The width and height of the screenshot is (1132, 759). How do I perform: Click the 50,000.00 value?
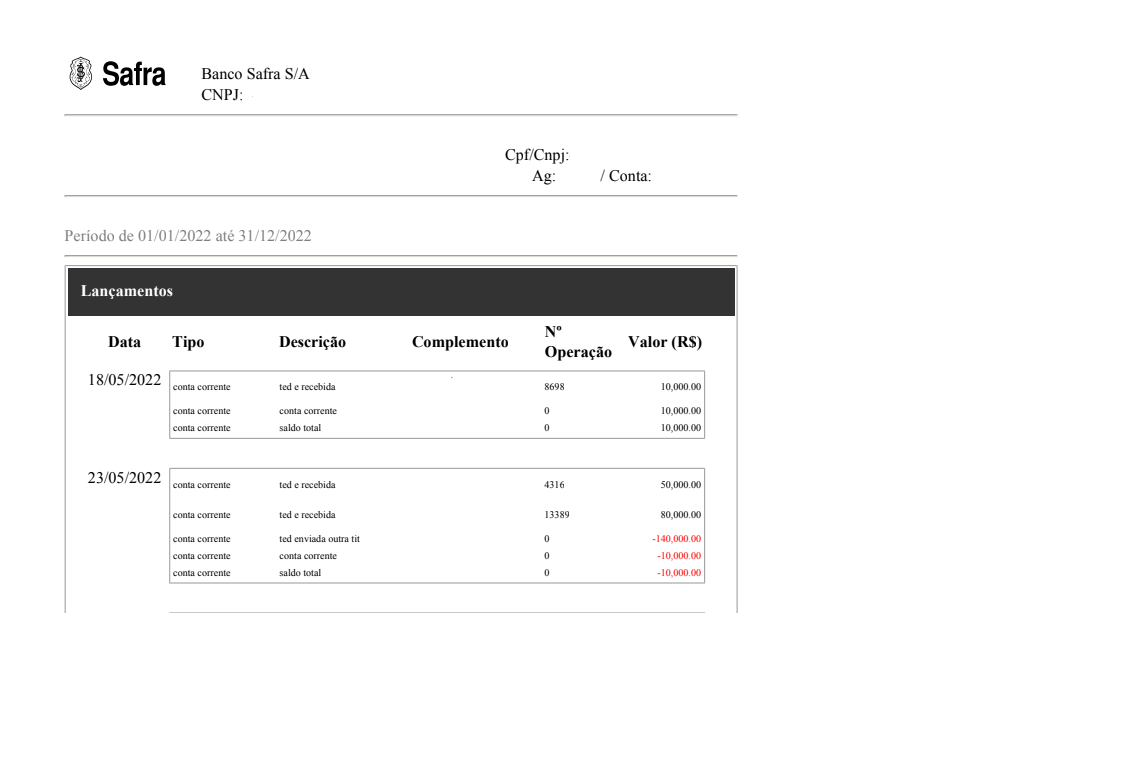point(680,485)
